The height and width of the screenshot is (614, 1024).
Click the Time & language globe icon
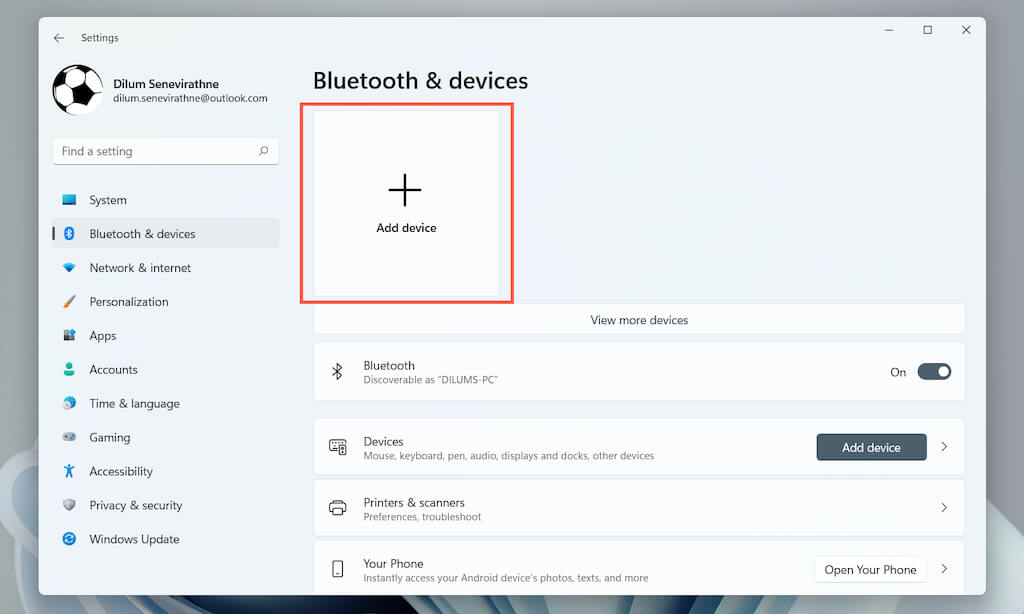69,404
